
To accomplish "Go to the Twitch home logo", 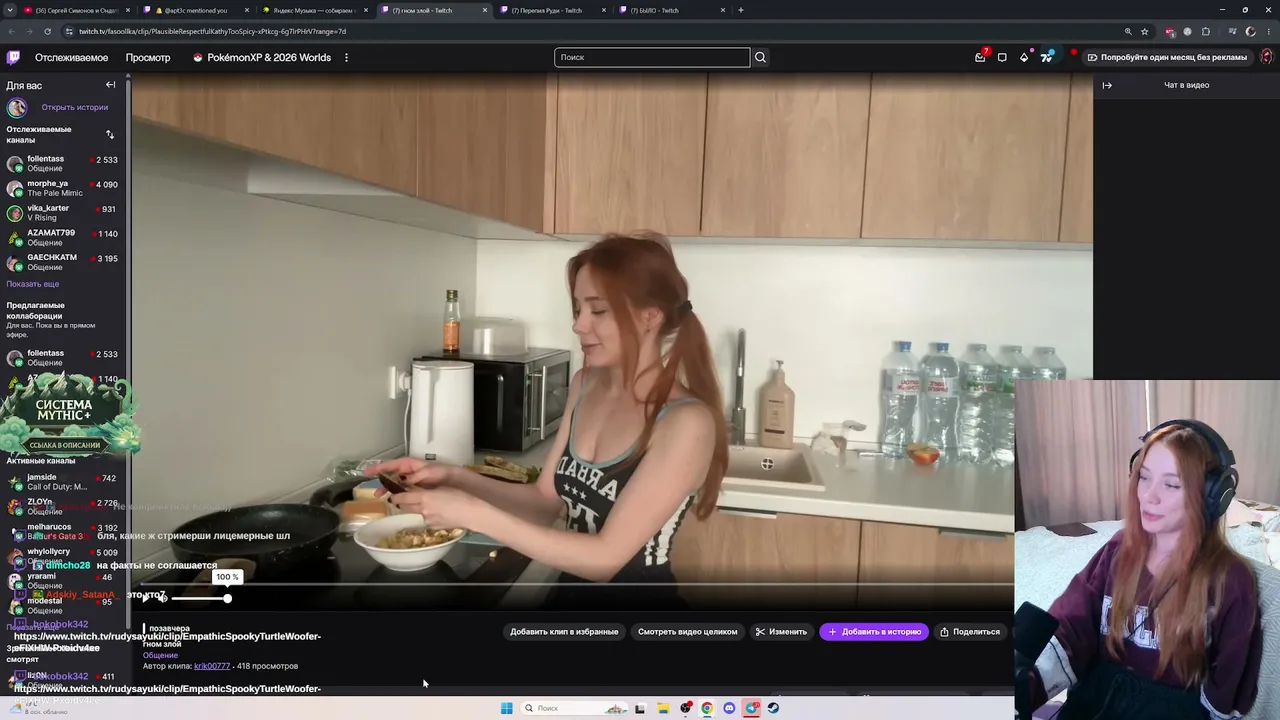I will click(13, 58).
